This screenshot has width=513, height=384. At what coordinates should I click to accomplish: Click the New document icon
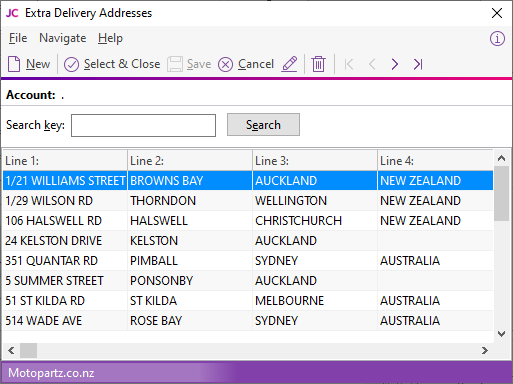[14, 64]
